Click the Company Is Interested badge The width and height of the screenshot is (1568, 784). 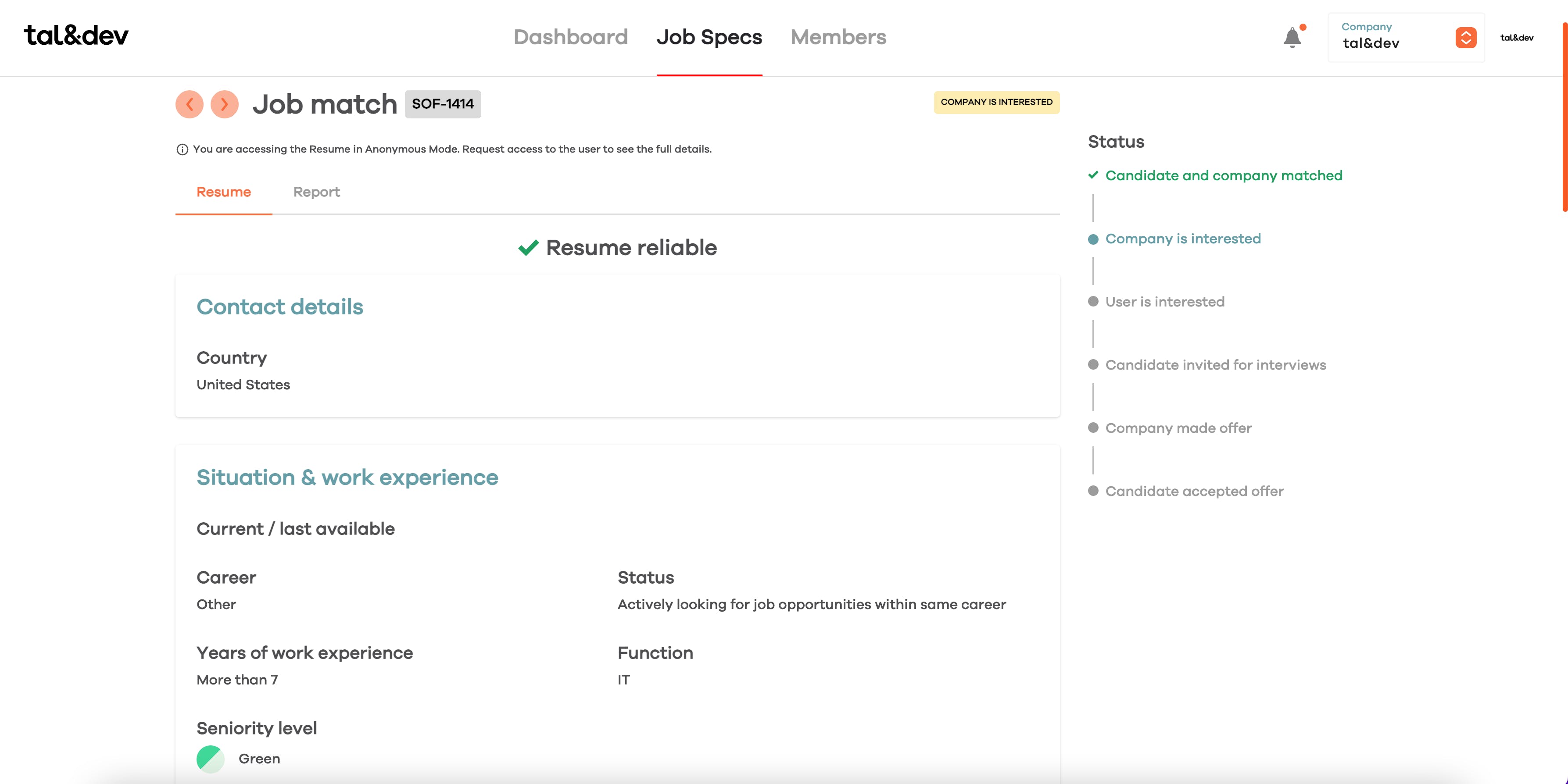(996, 102)
